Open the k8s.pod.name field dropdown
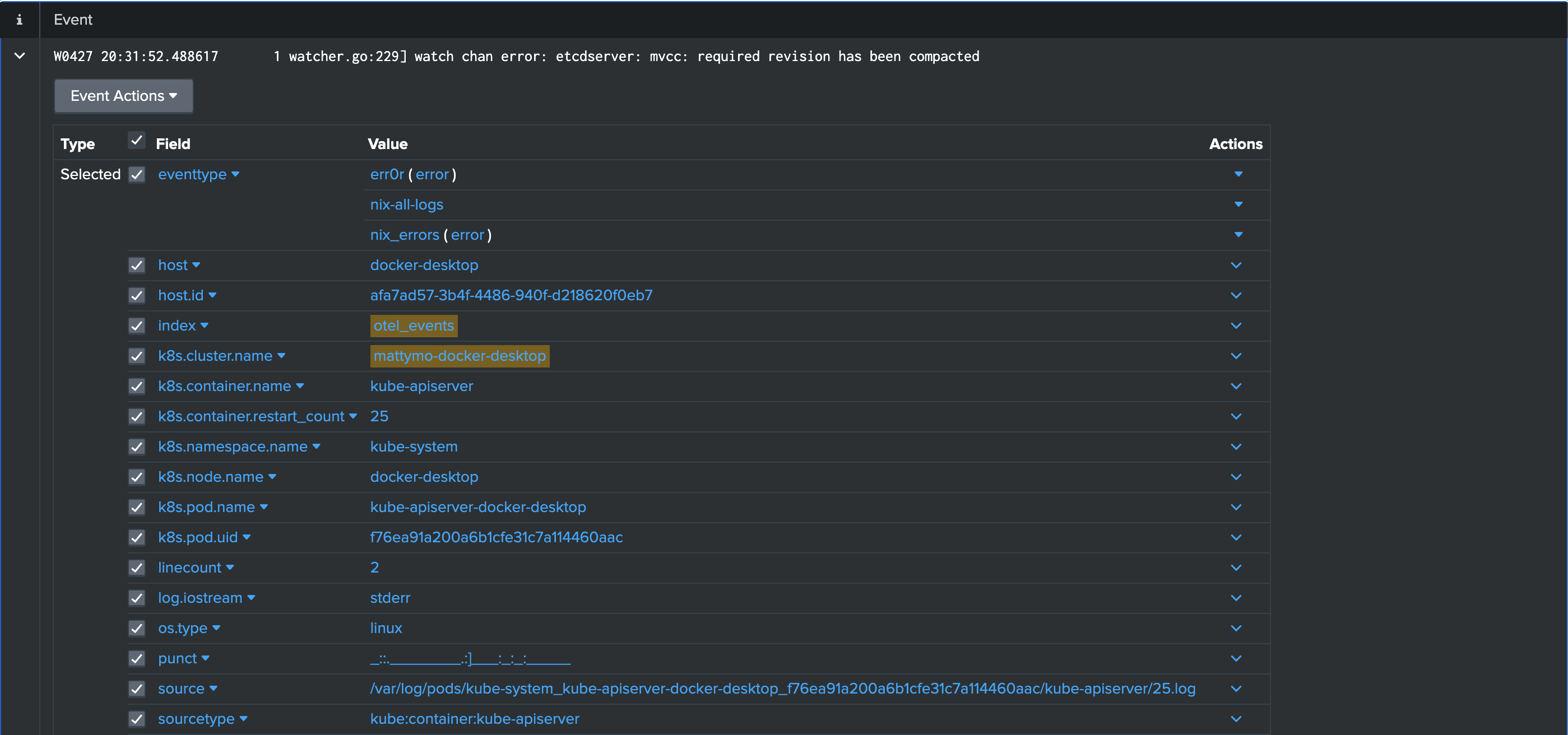This screenshot has width=1568, height=735. [x=264, y=508]
